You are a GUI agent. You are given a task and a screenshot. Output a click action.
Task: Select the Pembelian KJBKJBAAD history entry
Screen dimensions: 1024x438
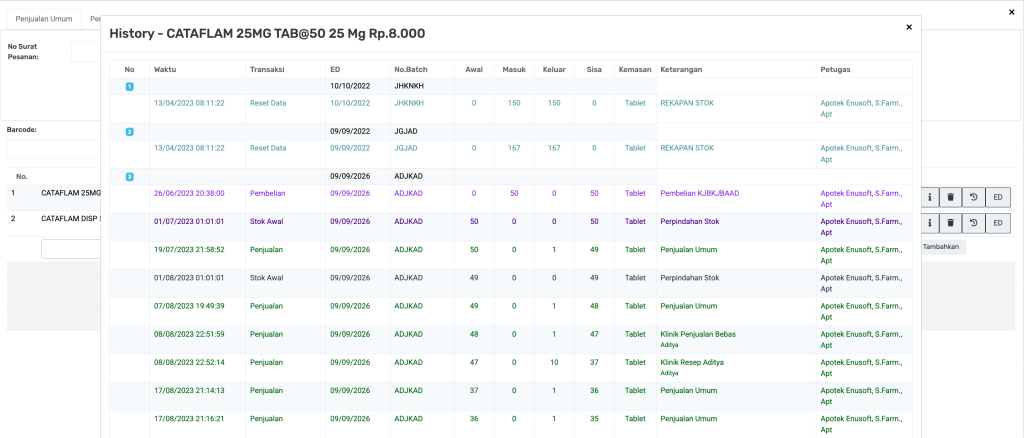click(700, 193)
